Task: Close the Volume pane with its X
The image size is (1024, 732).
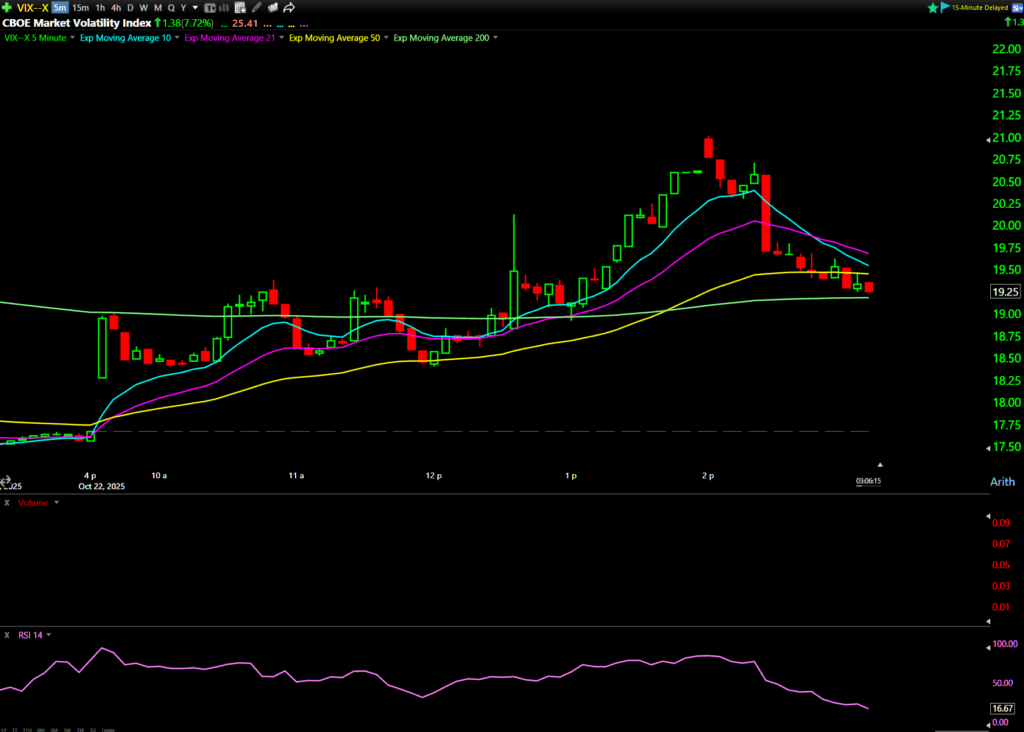Action: point(7,503)
